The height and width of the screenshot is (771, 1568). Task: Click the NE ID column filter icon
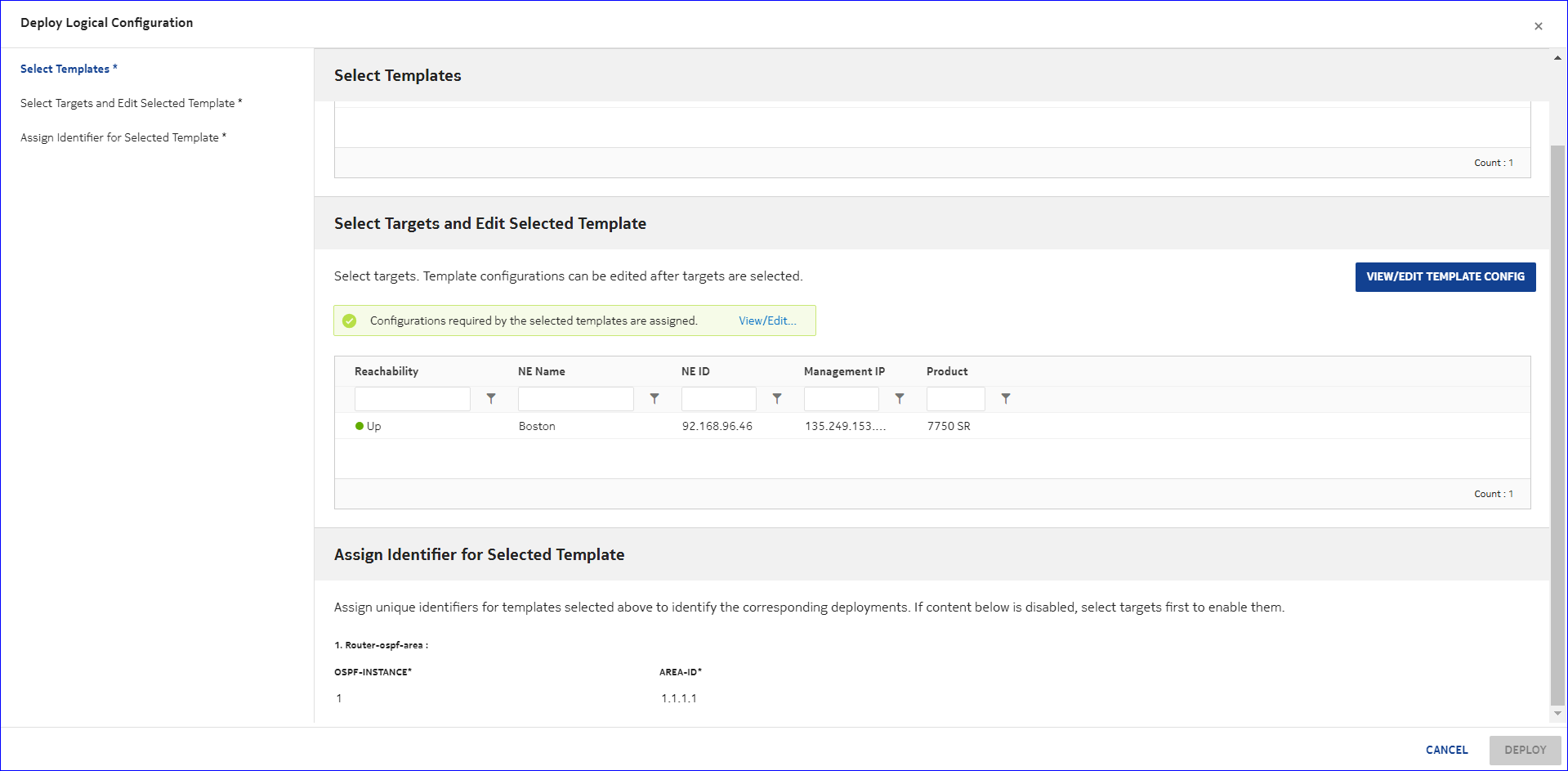tap(777, 399)
